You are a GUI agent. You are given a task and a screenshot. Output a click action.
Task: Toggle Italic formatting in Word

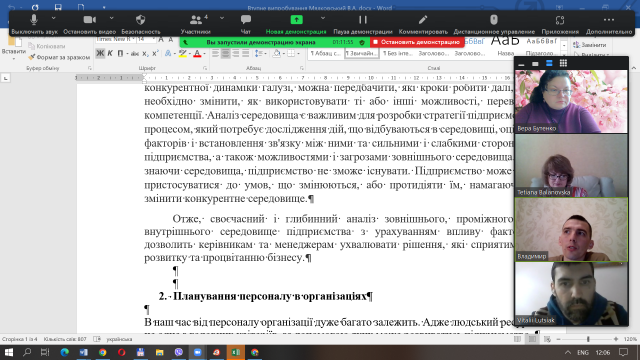pos(110,53)
